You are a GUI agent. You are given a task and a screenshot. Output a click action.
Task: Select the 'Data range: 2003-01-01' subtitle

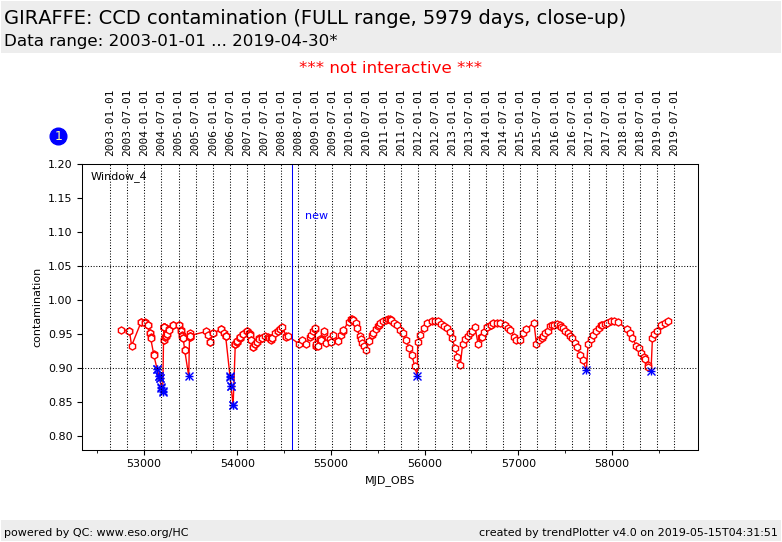click(x=170, y=41)
